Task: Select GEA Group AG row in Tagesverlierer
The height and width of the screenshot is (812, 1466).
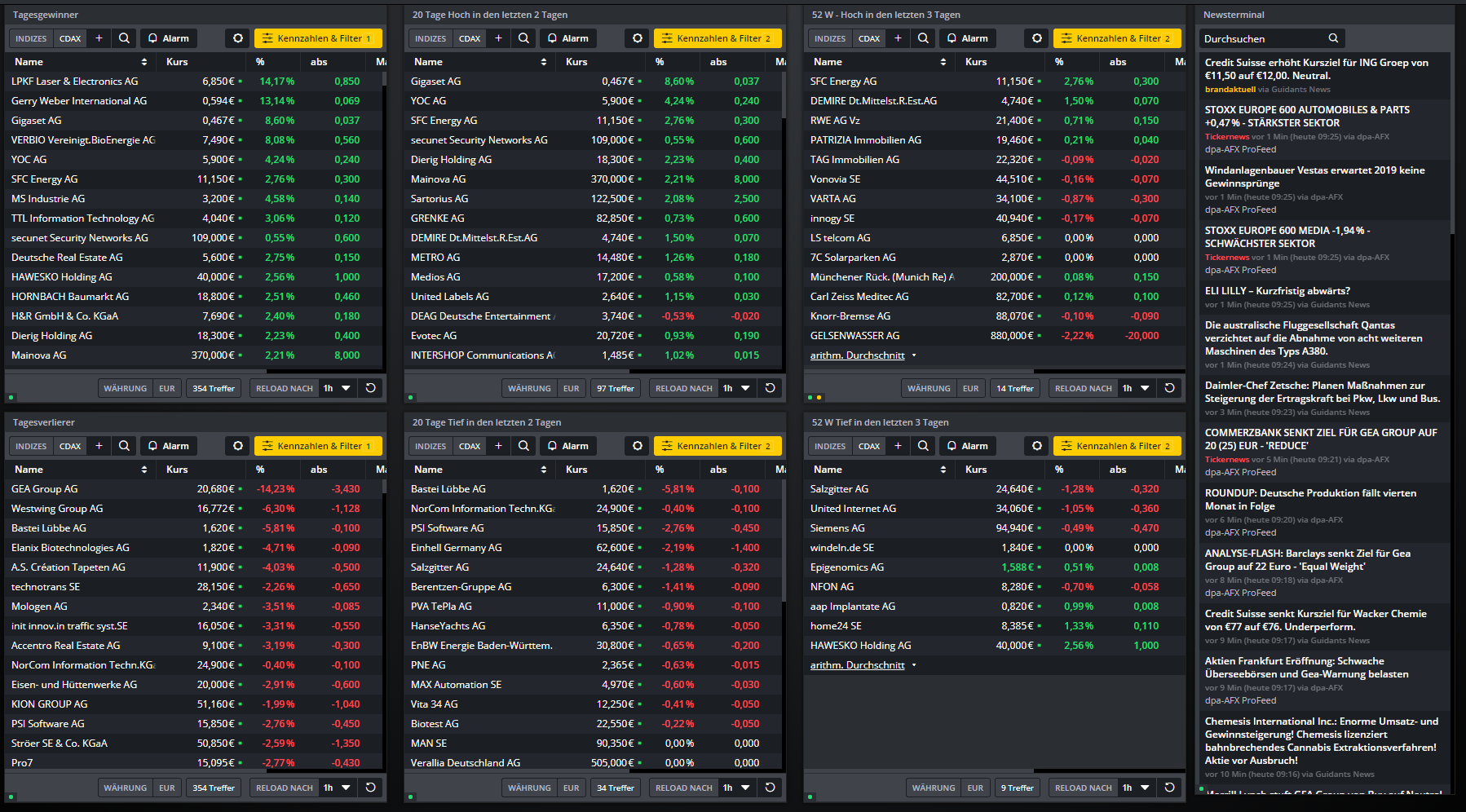Action: coord(194,489)
